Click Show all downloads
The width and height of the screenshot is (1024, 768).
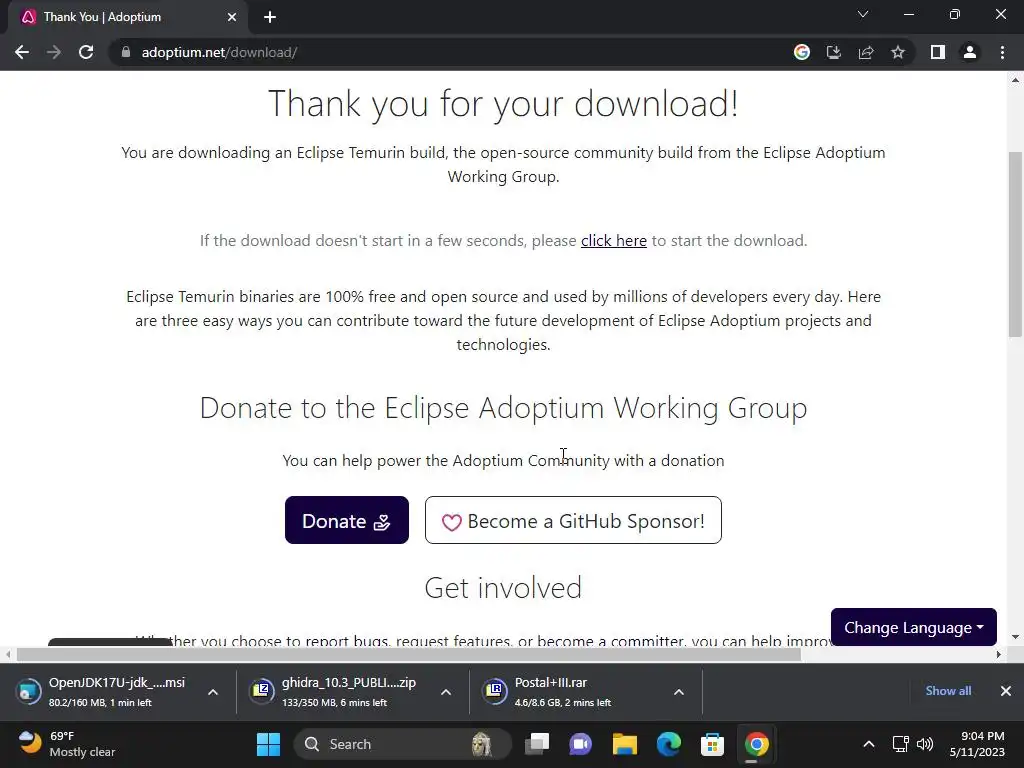tap(948, 691)
